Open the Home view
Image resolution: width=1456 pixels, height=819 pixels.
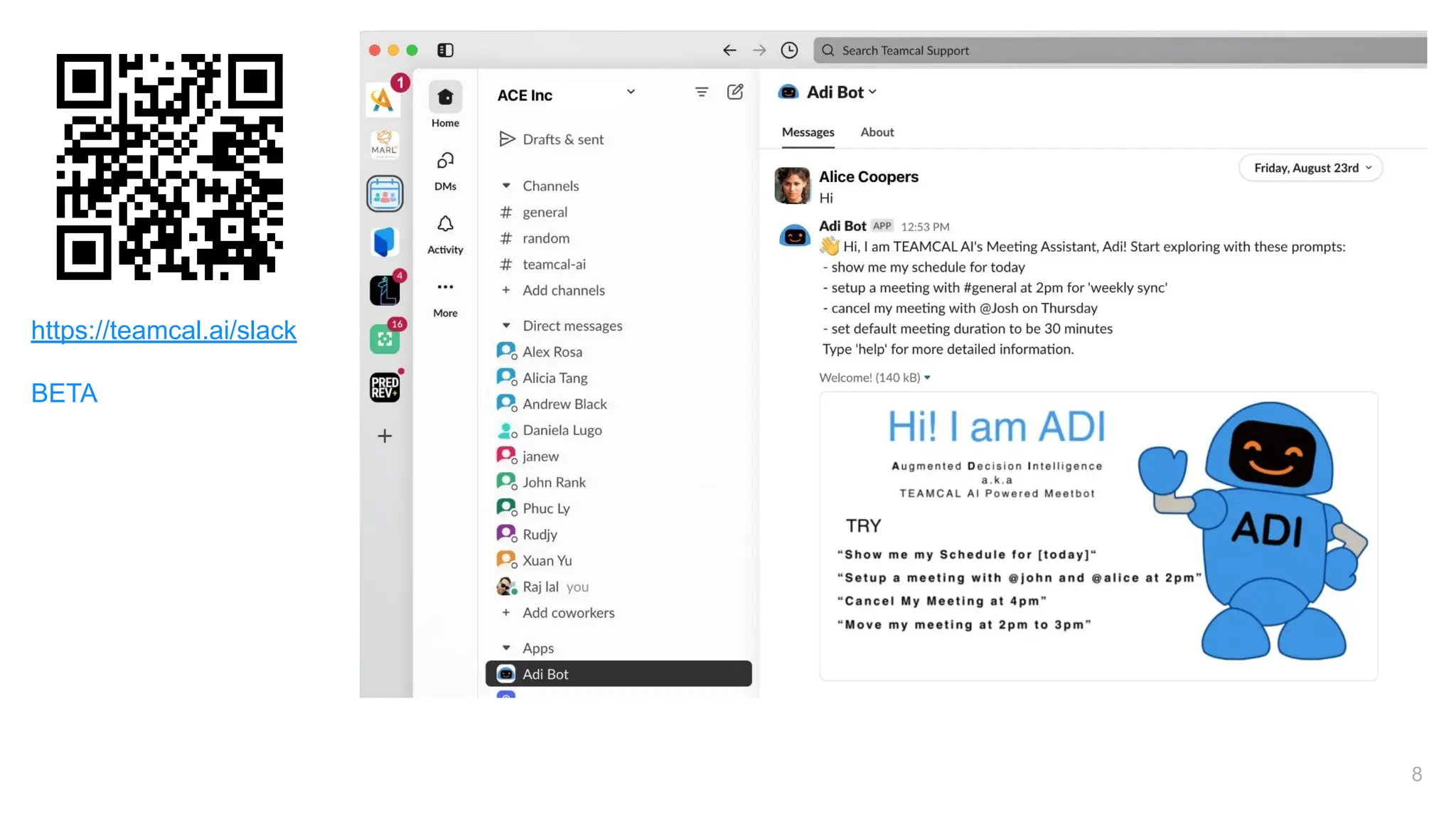coord(445,105)
